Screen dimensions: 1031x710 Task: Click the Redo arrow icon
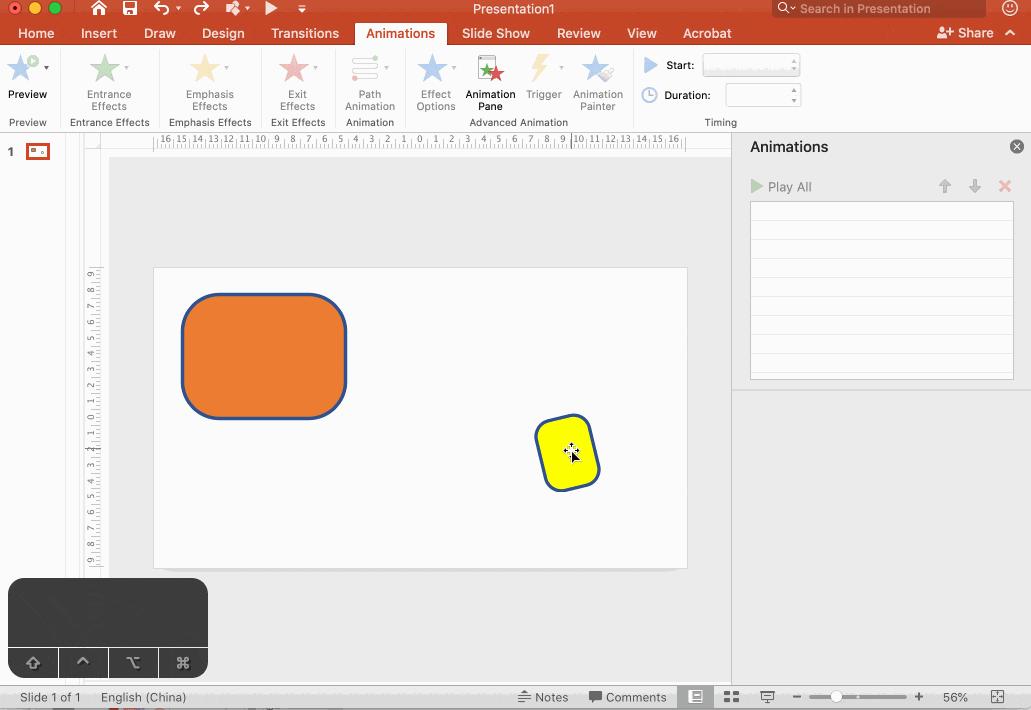pos(201,9)
